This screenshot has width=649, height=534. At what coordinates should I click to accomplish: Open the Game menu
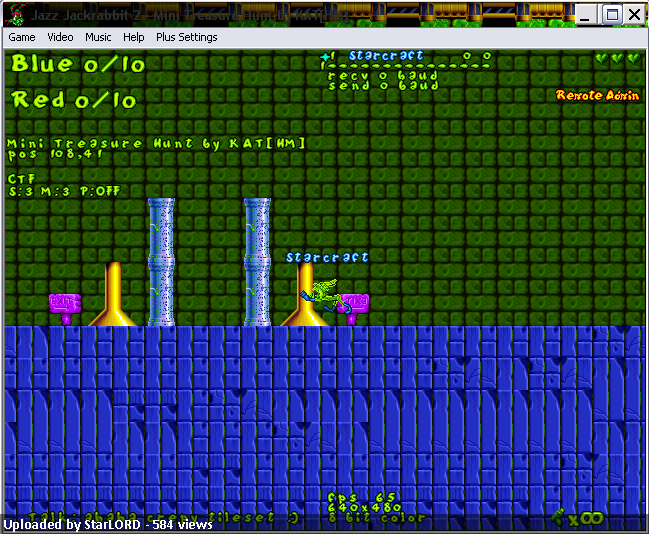coord(22,37)
